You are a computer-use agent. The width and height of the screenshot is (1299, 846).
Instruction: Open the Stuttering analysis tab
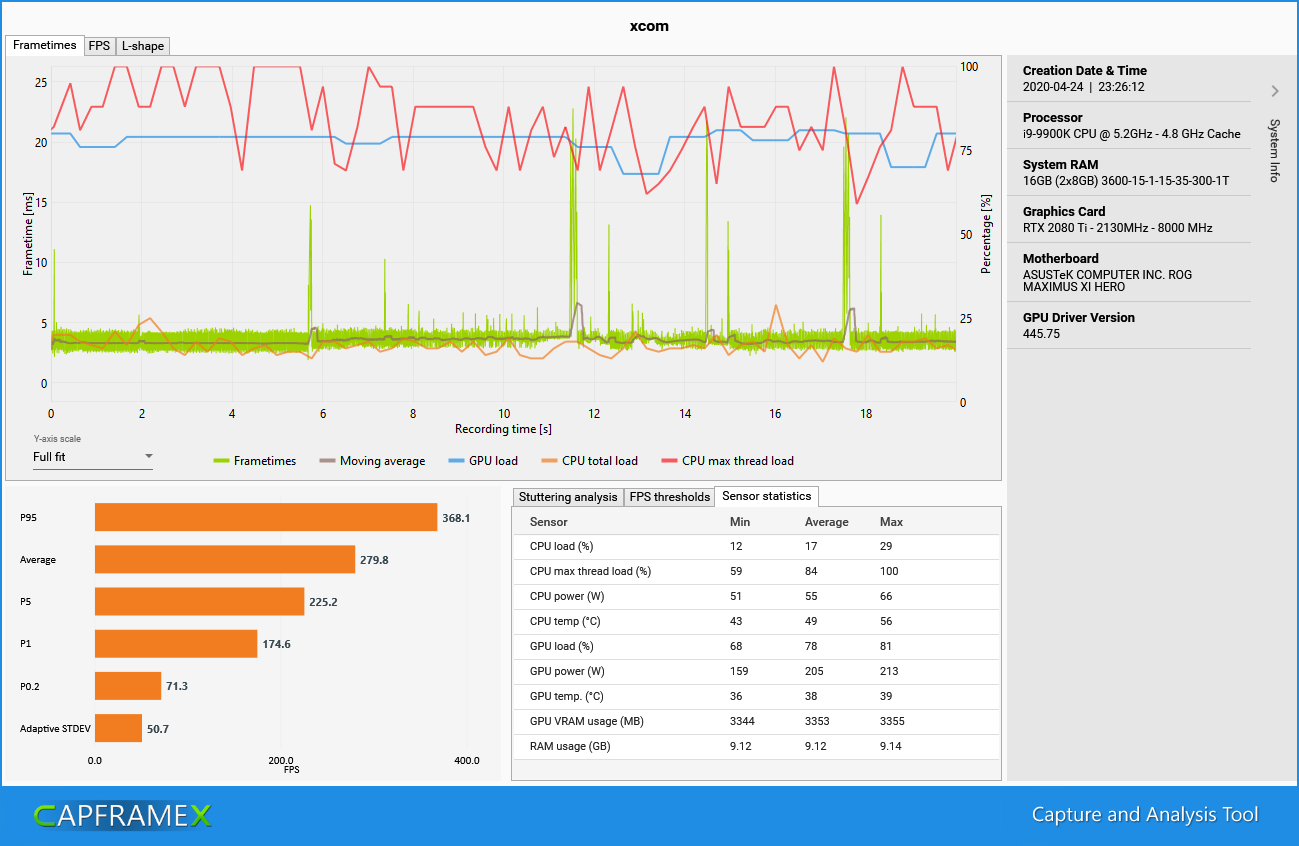[x=567, y=497]
